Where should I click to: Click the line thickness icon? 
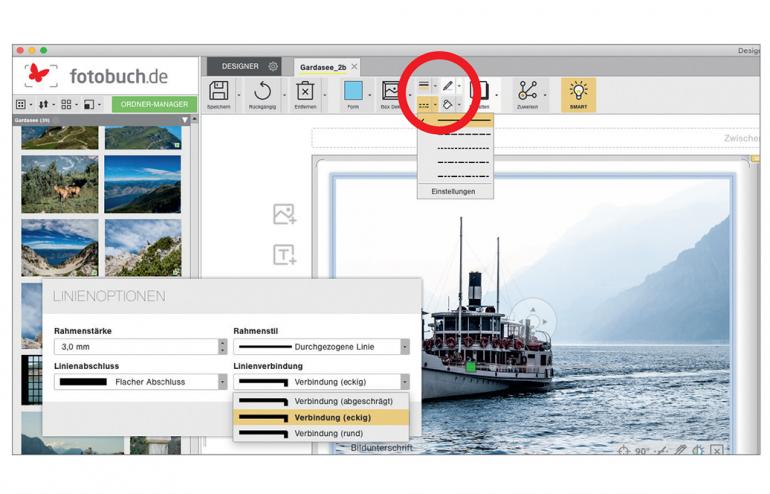[424, 85]
